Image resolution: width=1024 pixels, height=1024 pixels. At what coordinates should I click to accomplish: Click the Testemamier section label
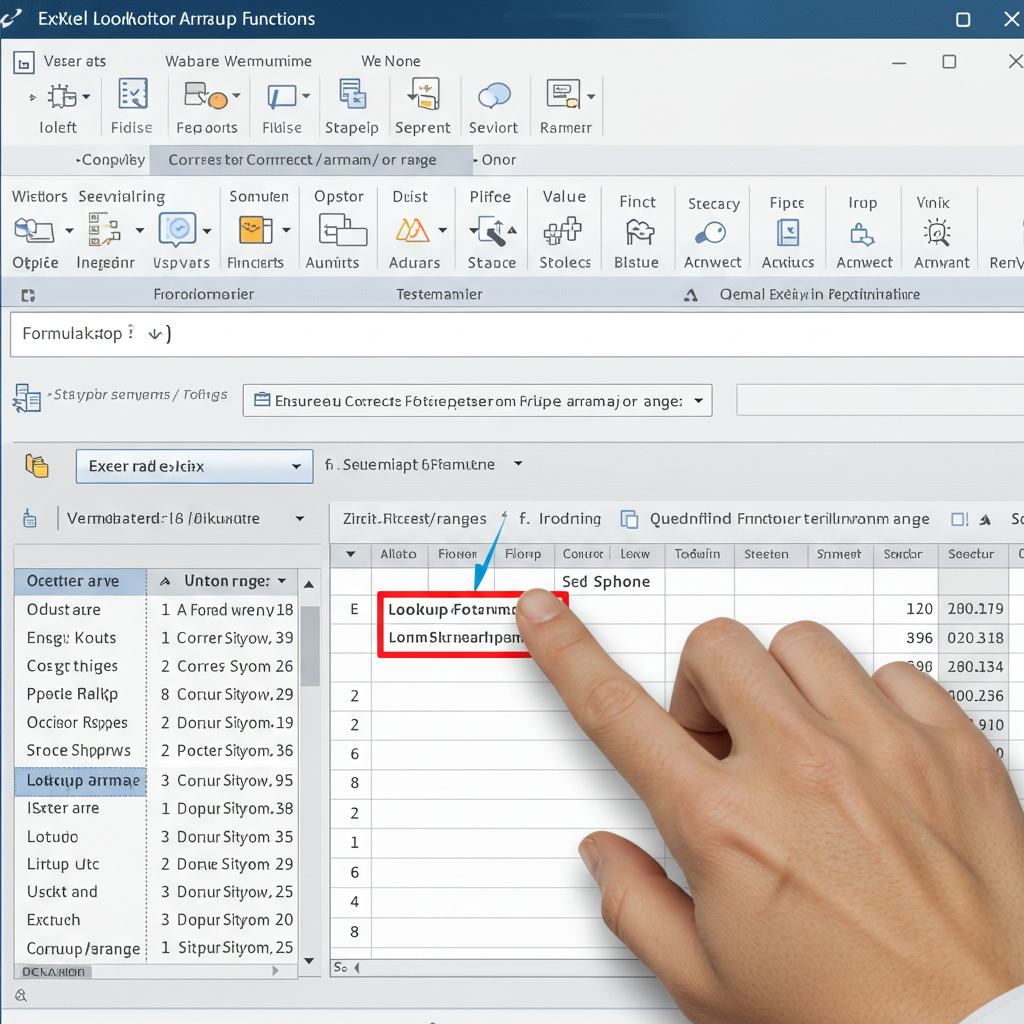click(x=440, y=295)
